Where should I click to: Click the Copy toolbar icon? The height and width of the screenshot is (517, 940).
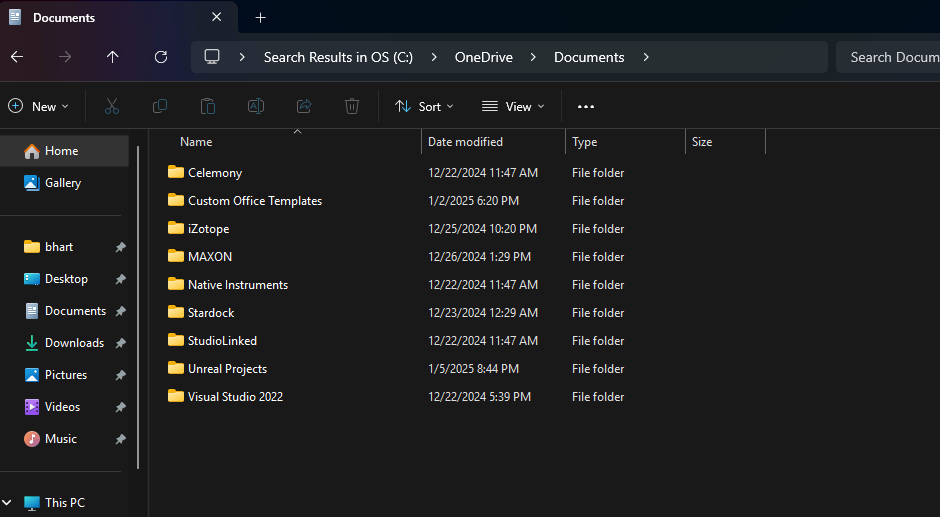tap(160, 106)
